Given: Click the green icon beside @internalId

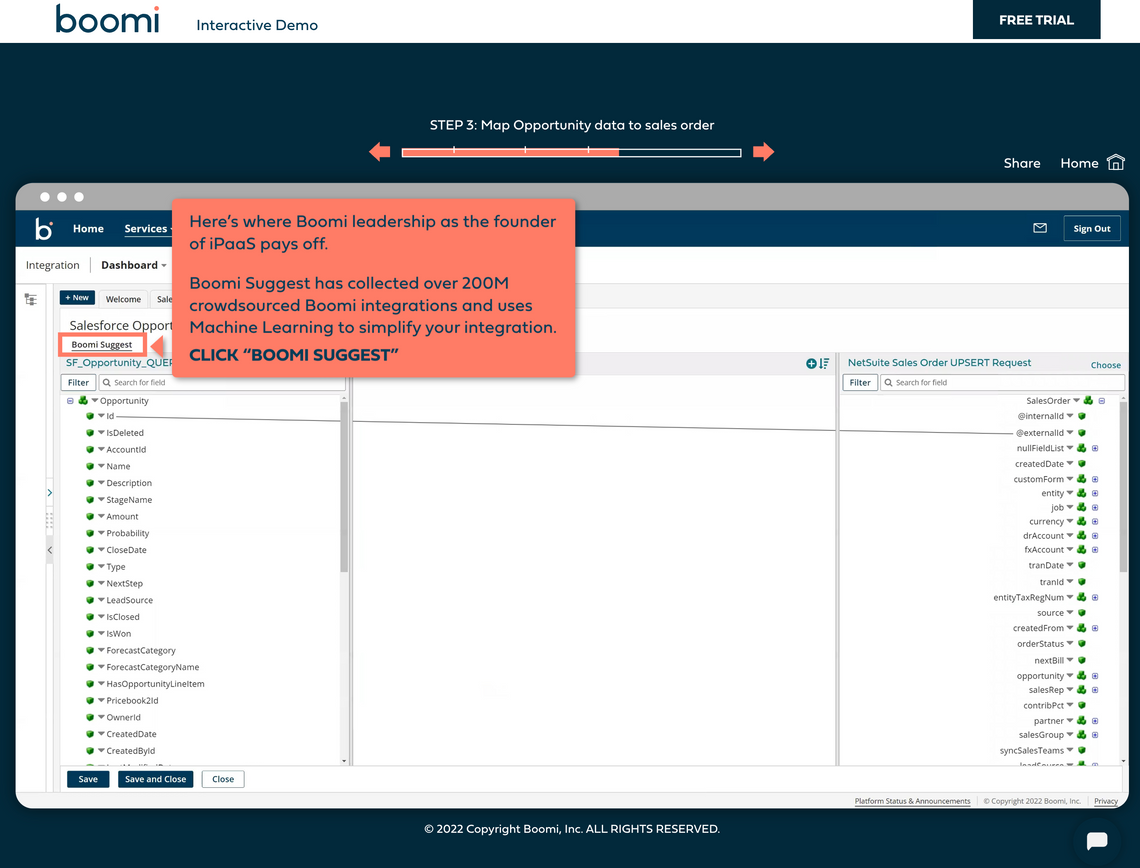Looking at the screenshot, I should coord(1082,416).
